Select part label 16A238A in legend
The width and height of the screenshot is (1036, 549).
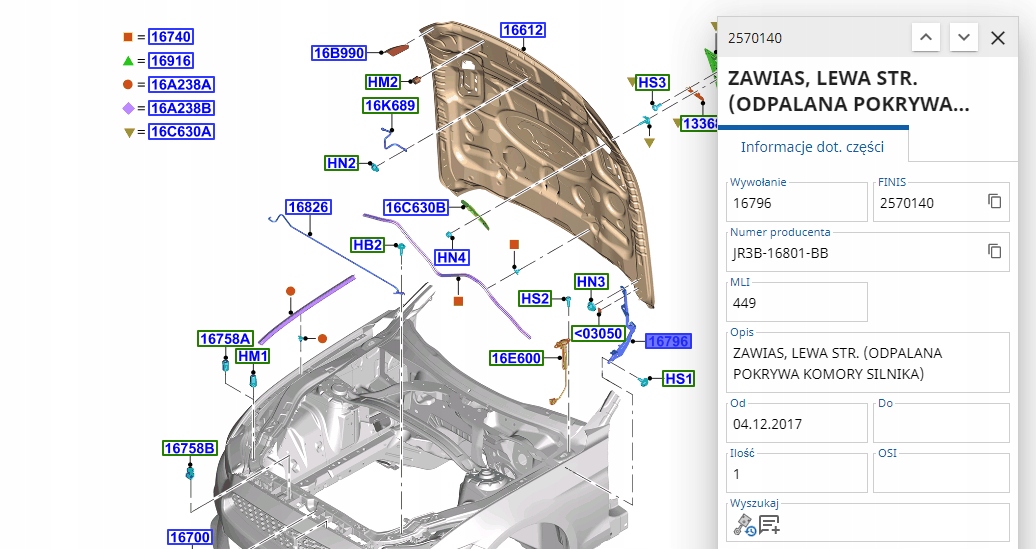coord(182,84)
